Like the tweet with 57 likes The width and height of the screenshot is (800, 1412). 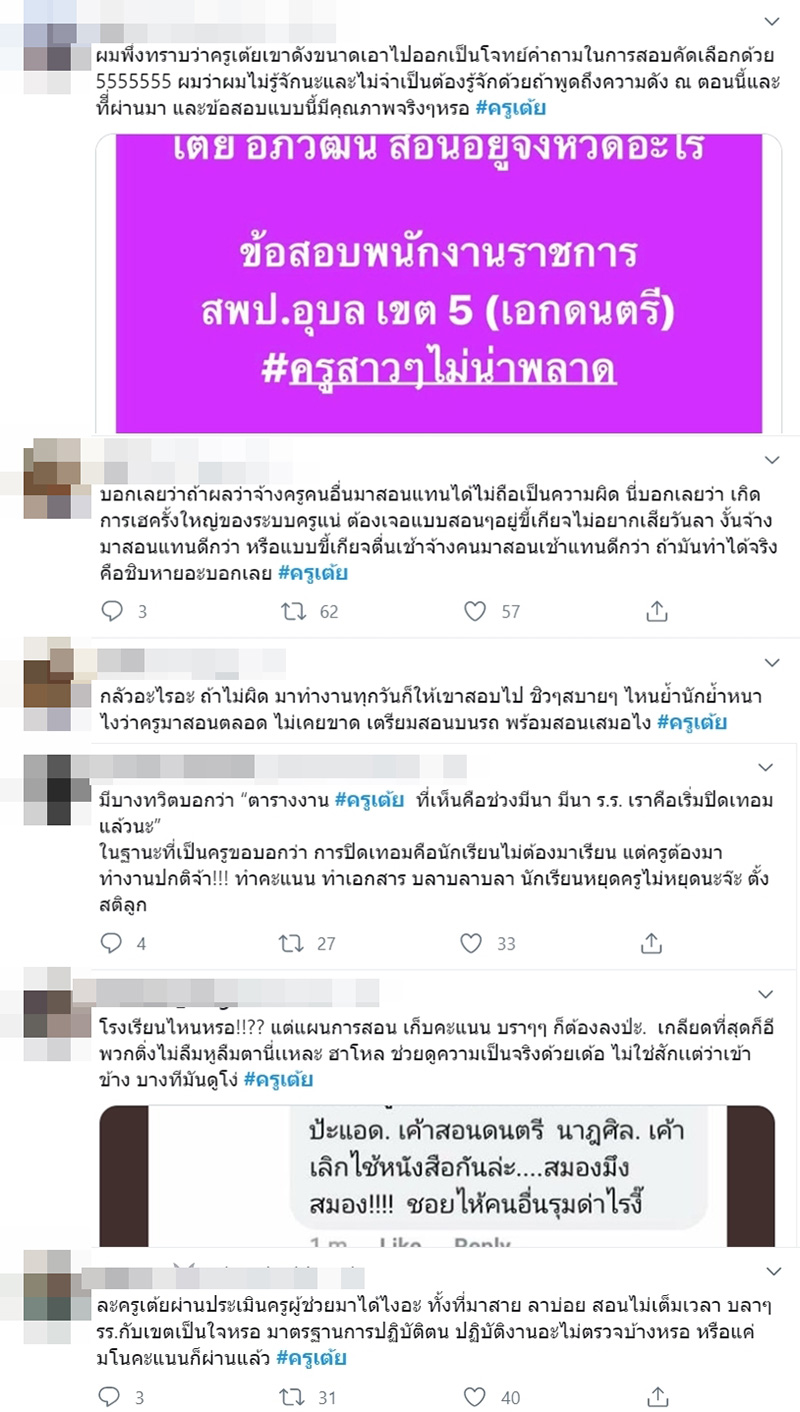click(x=475, y=611)
